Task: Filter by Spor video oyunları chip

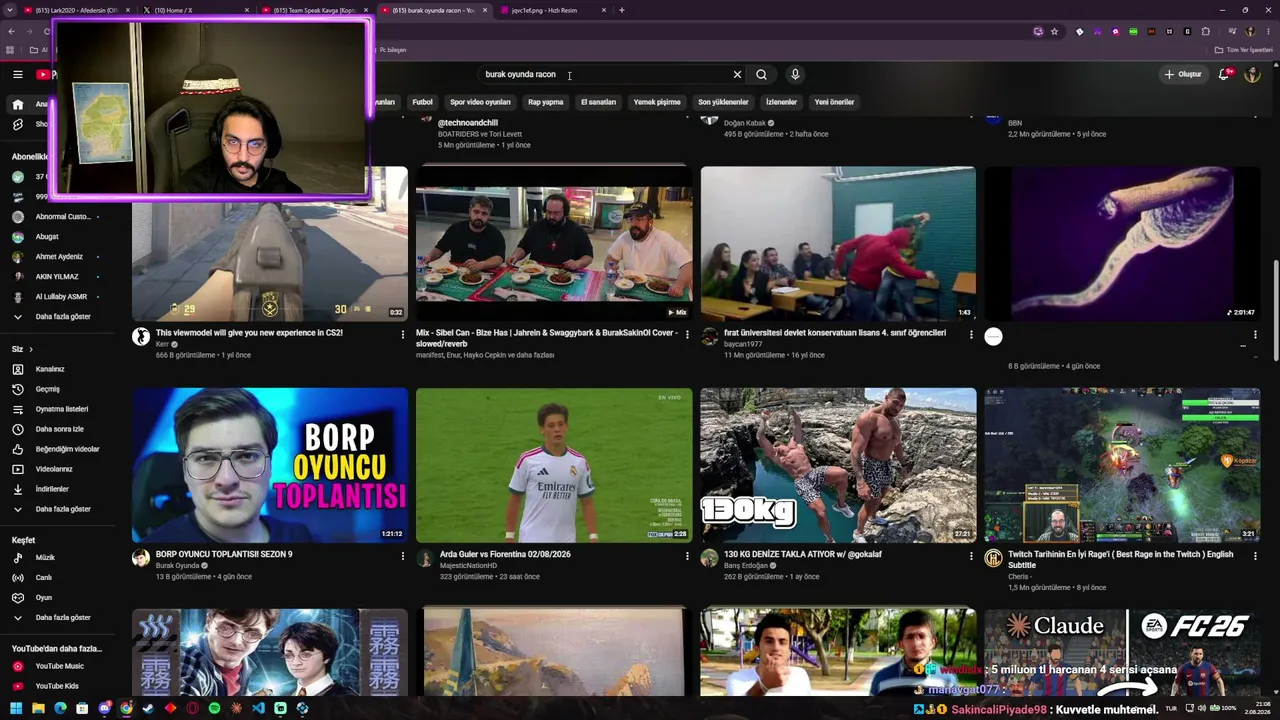Action: coord(480,102)
